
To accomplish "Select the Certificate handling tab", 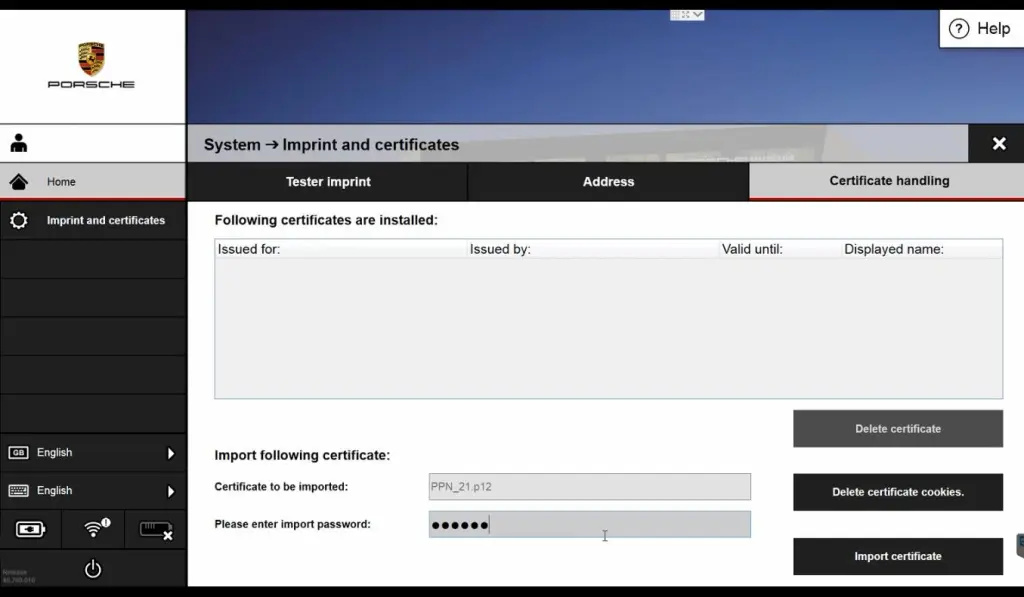I will click(889, 181).
